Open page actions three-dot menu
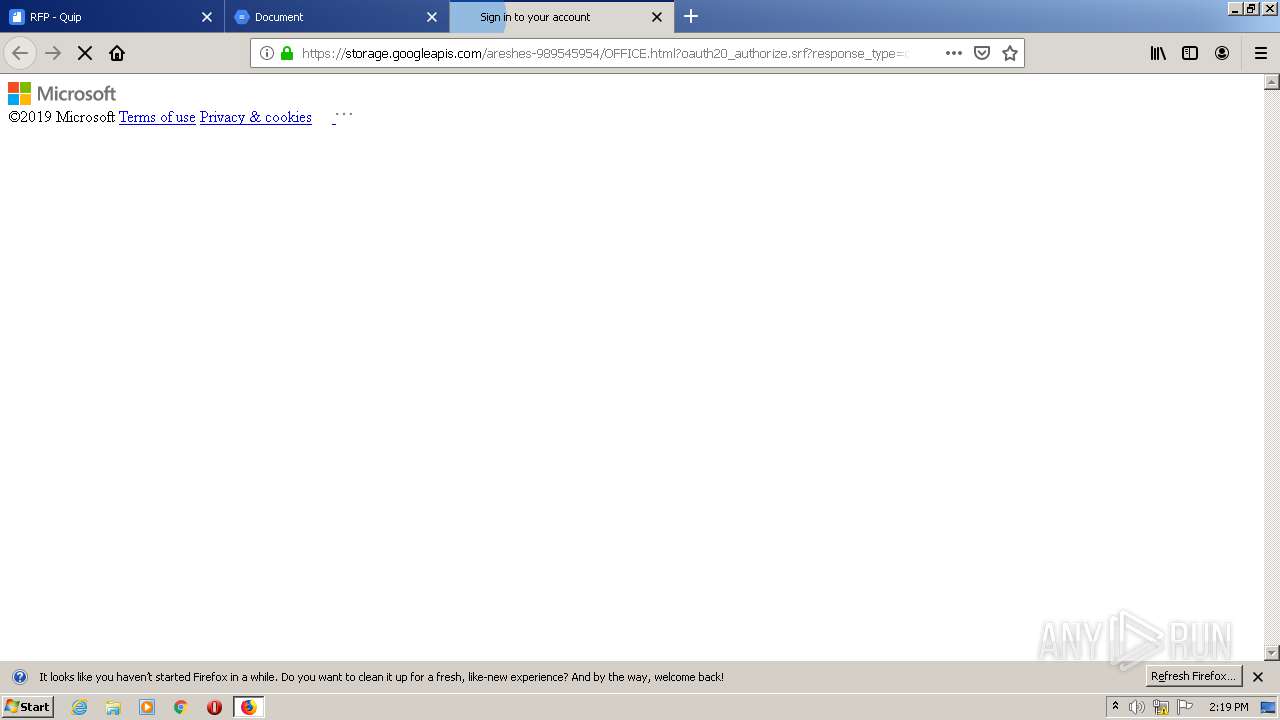The image size is (1280, 720). pos(954,53)
